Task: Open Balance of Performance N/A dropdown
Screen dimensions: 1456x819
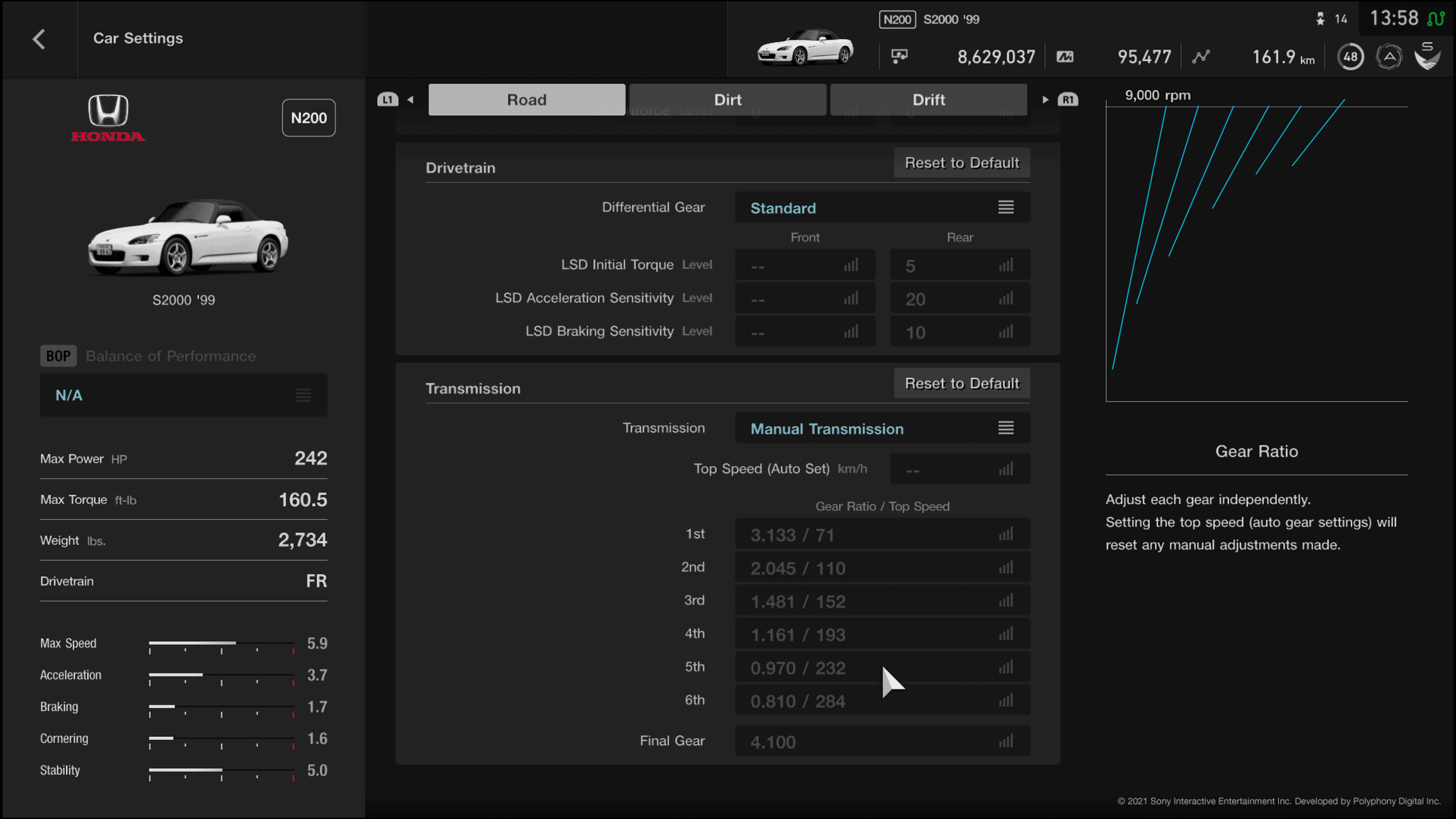Action: pyautogui.click(x=184, y=395)
